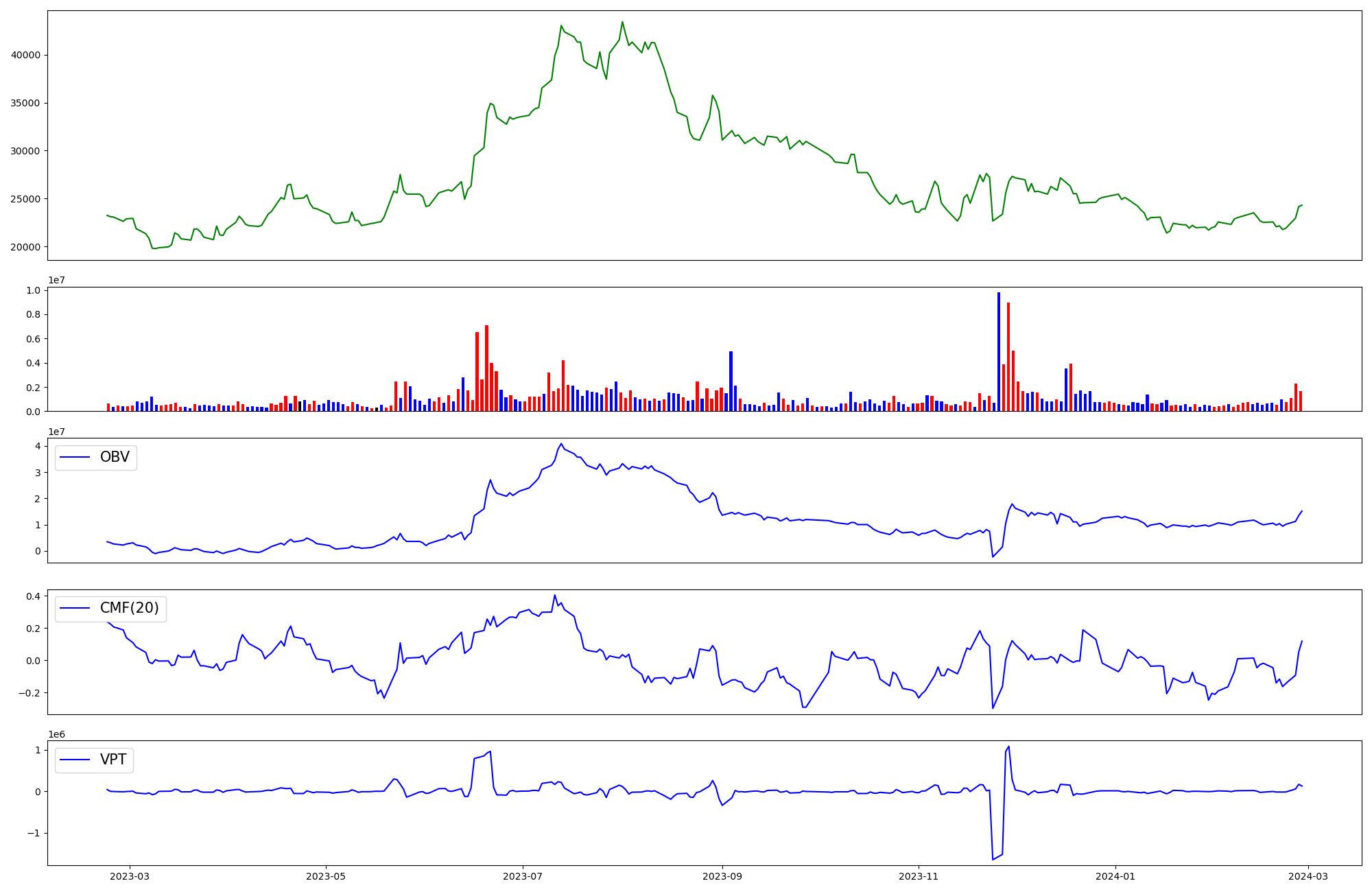The width and height of the screenshot is (1372, 892).
Task: Click the 2023-05 x-axis date label
Action: (326, 876)
